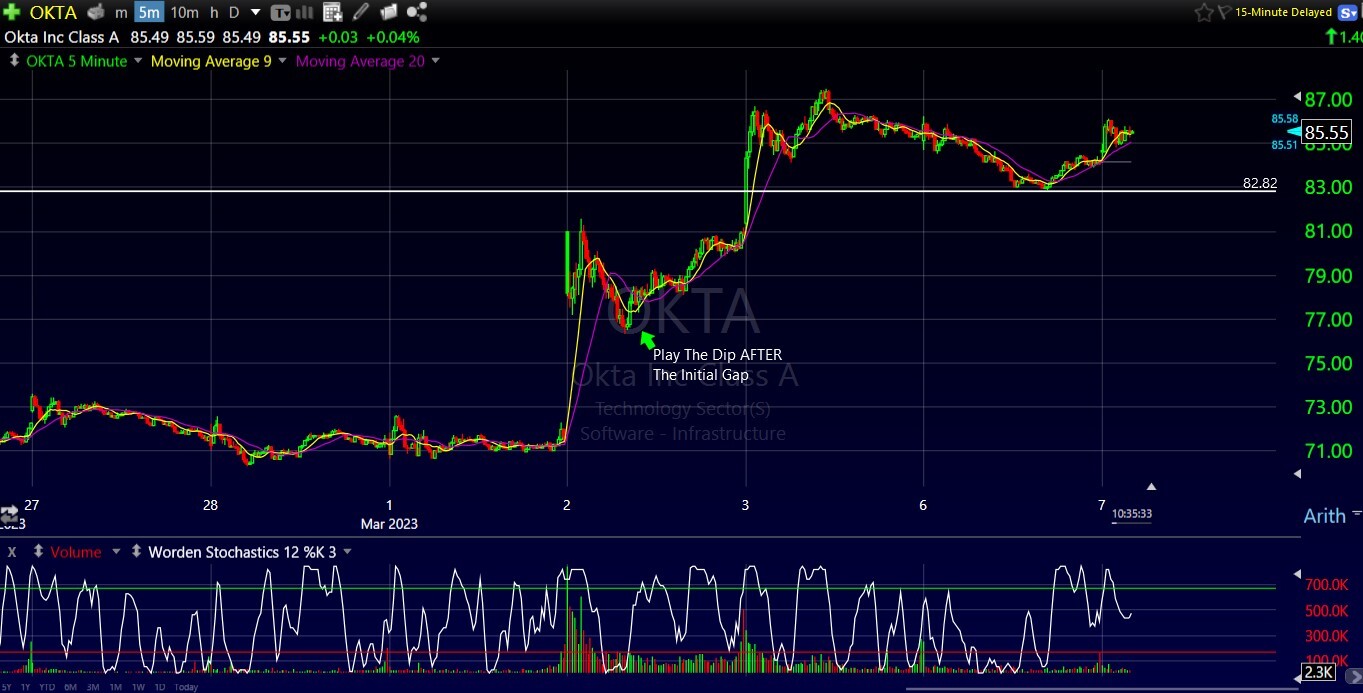Click the green plus add-symbol icon

(10, 12)
